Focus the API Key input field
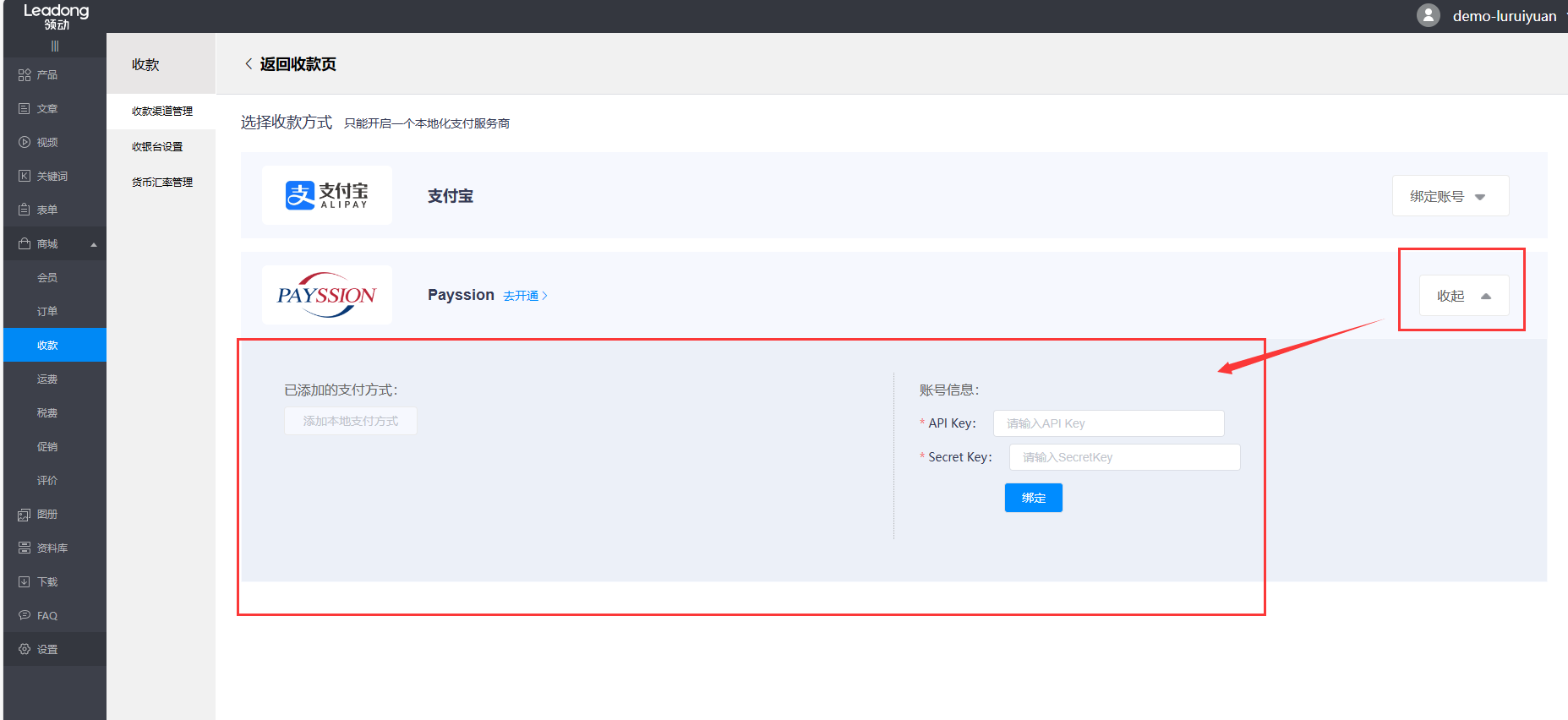Screen dimensions: 1568x720 [1108, 423]
